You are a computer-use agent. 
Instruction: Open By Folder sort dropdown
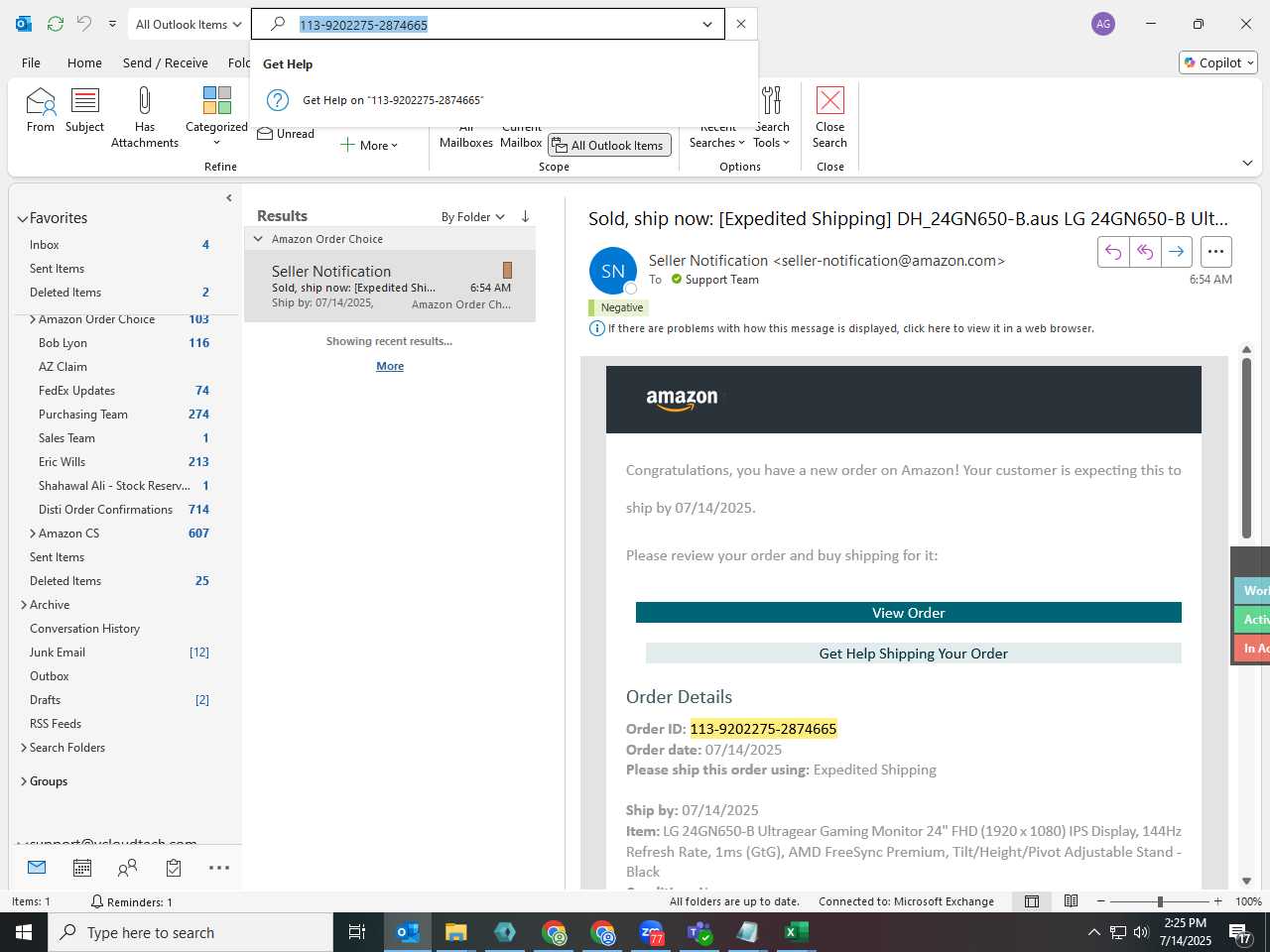click(x=473, y=216)
